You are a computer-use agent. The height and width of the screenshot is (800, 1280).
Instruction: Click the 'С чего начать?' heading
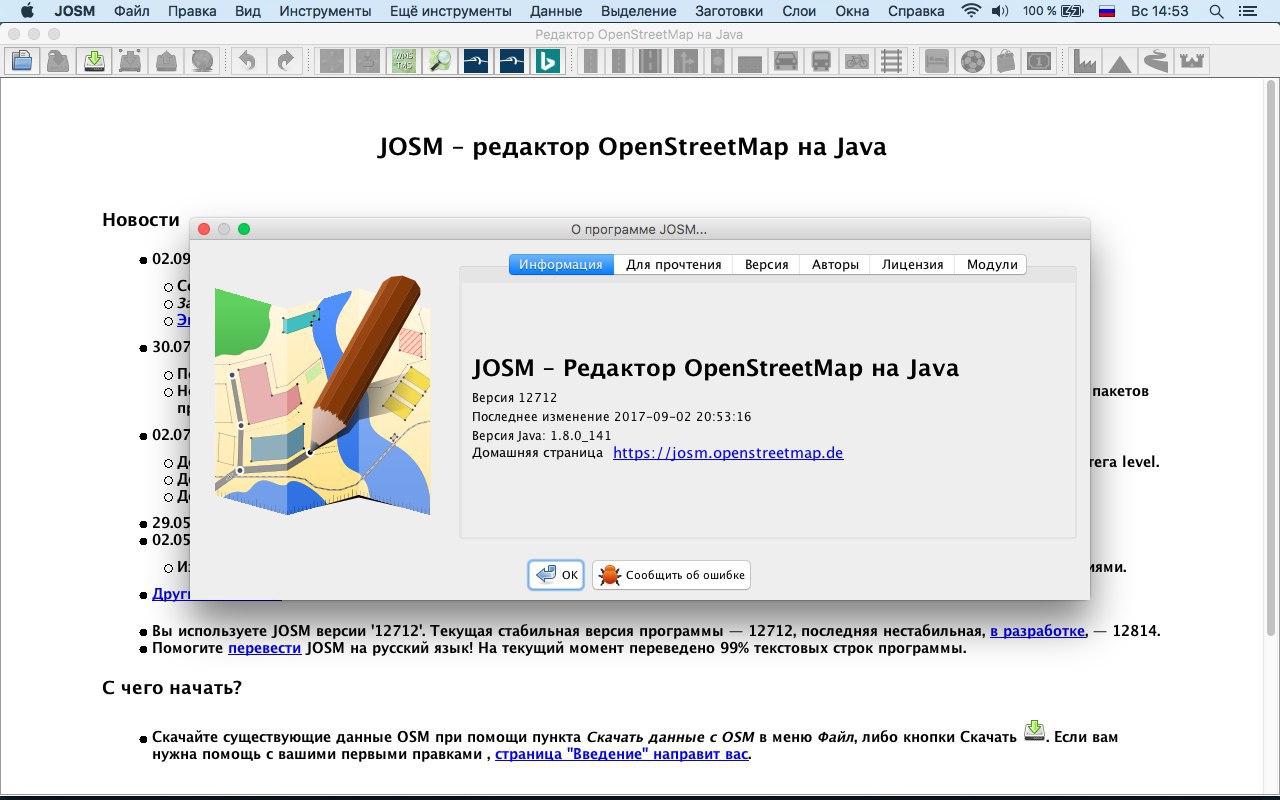click(172, 688)
